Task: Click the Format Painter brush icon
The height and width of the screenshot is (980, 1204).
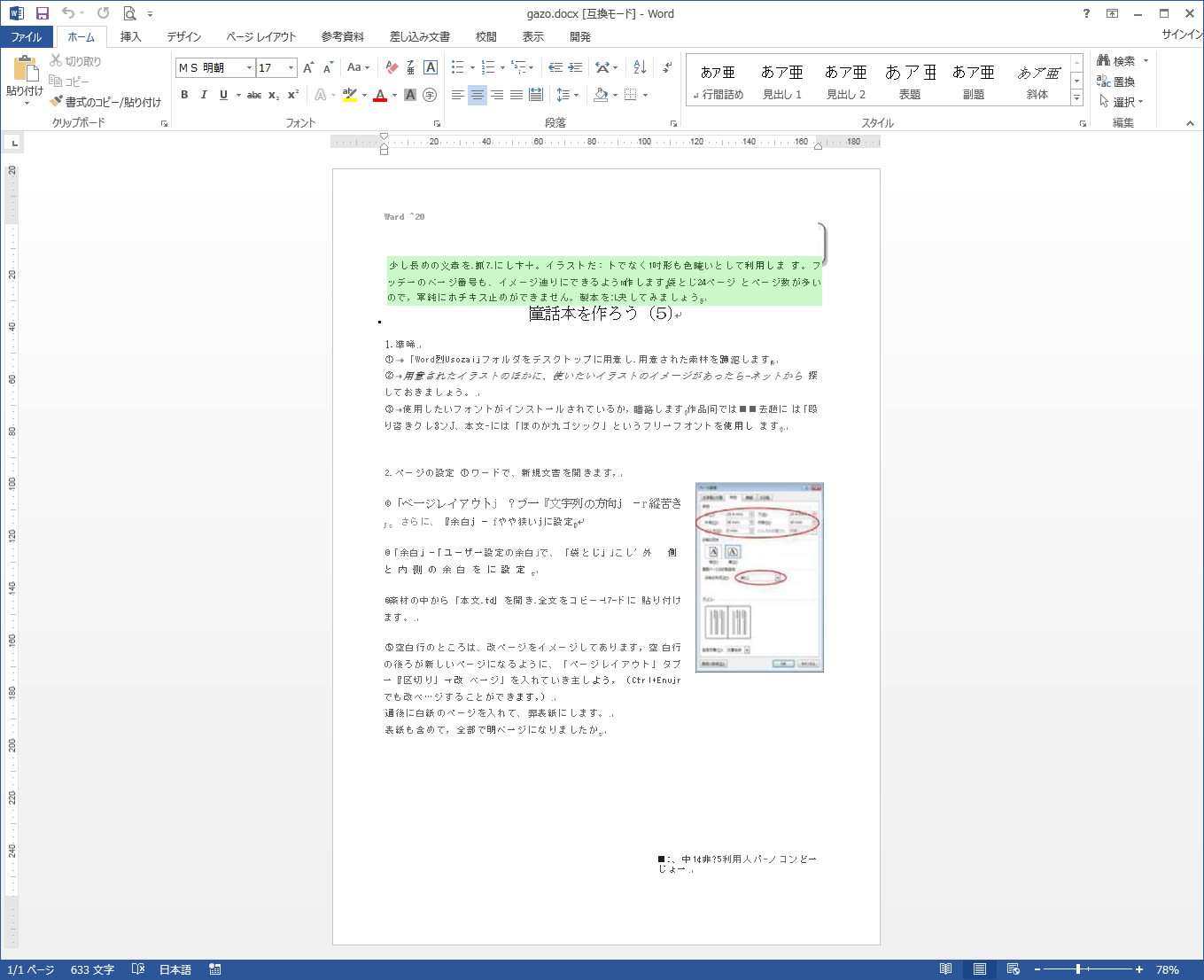Action: 57,102
